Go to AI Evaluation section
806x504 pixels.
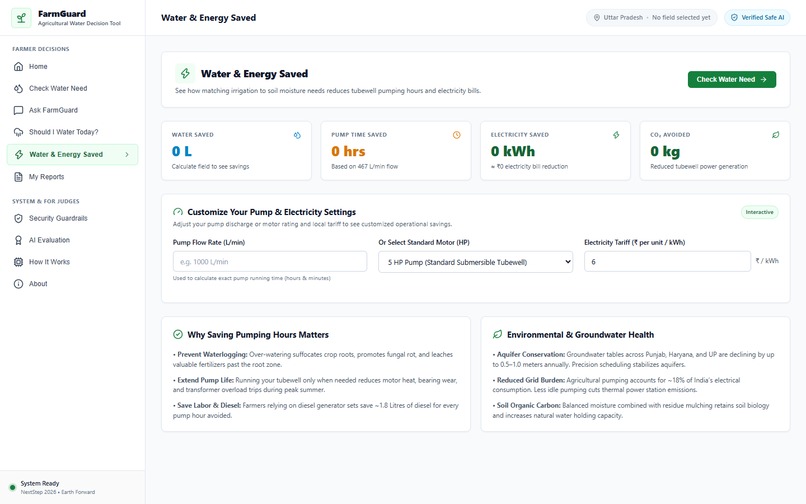coord(72,240)
